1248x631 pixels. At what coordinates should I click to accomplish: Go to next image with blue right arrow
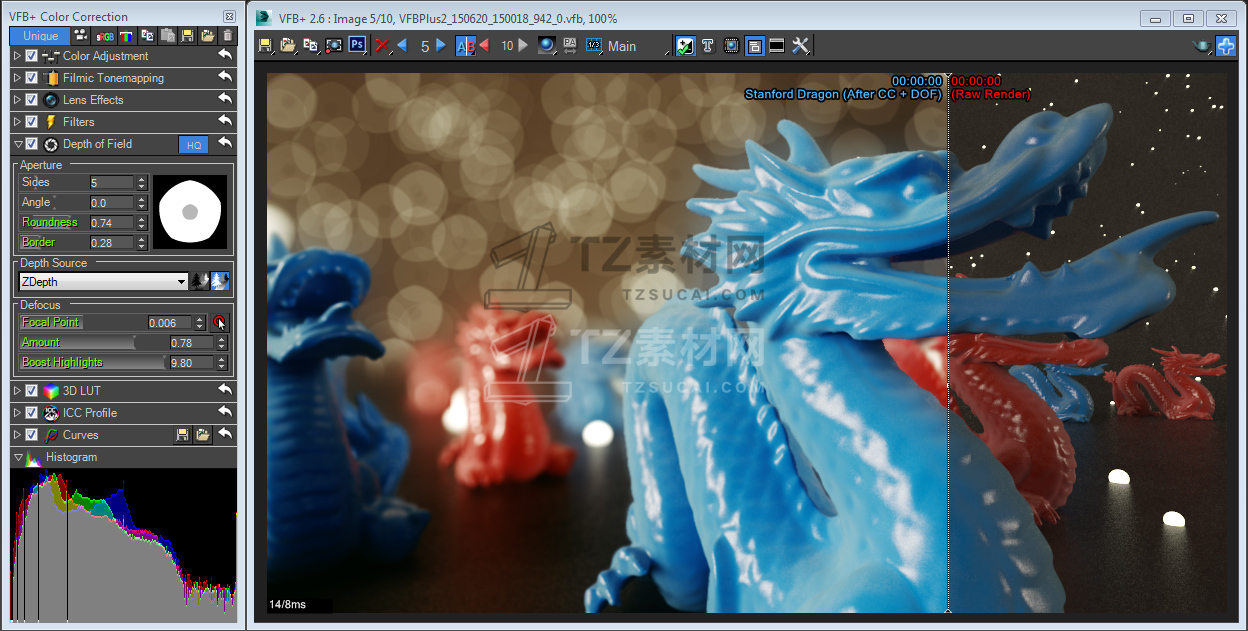(x=441, y=46)
